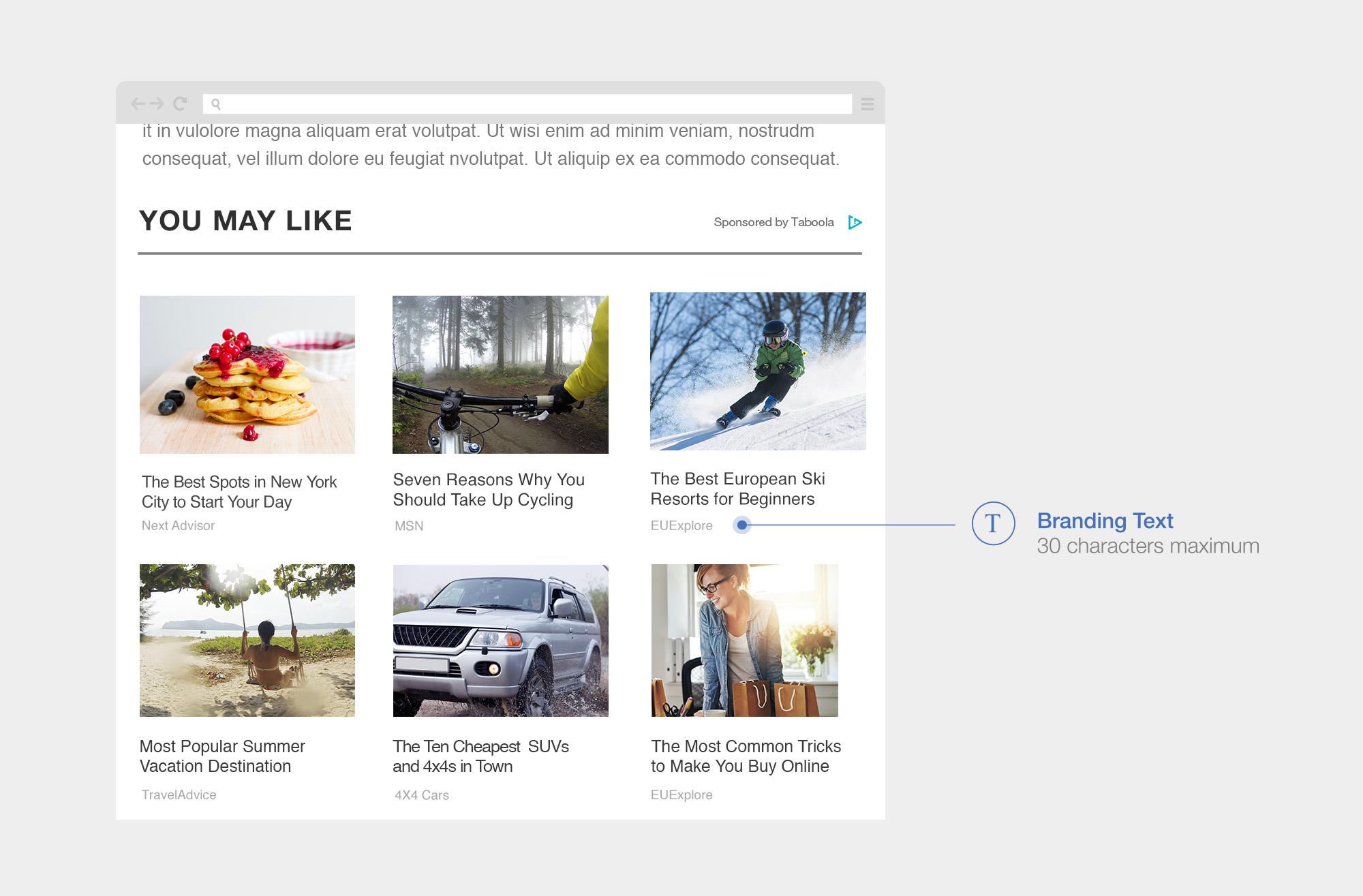The width and height of the screenshot is (1363, 896).
Task: Click the search magnifier in address bar
Action: click(216, 104)
